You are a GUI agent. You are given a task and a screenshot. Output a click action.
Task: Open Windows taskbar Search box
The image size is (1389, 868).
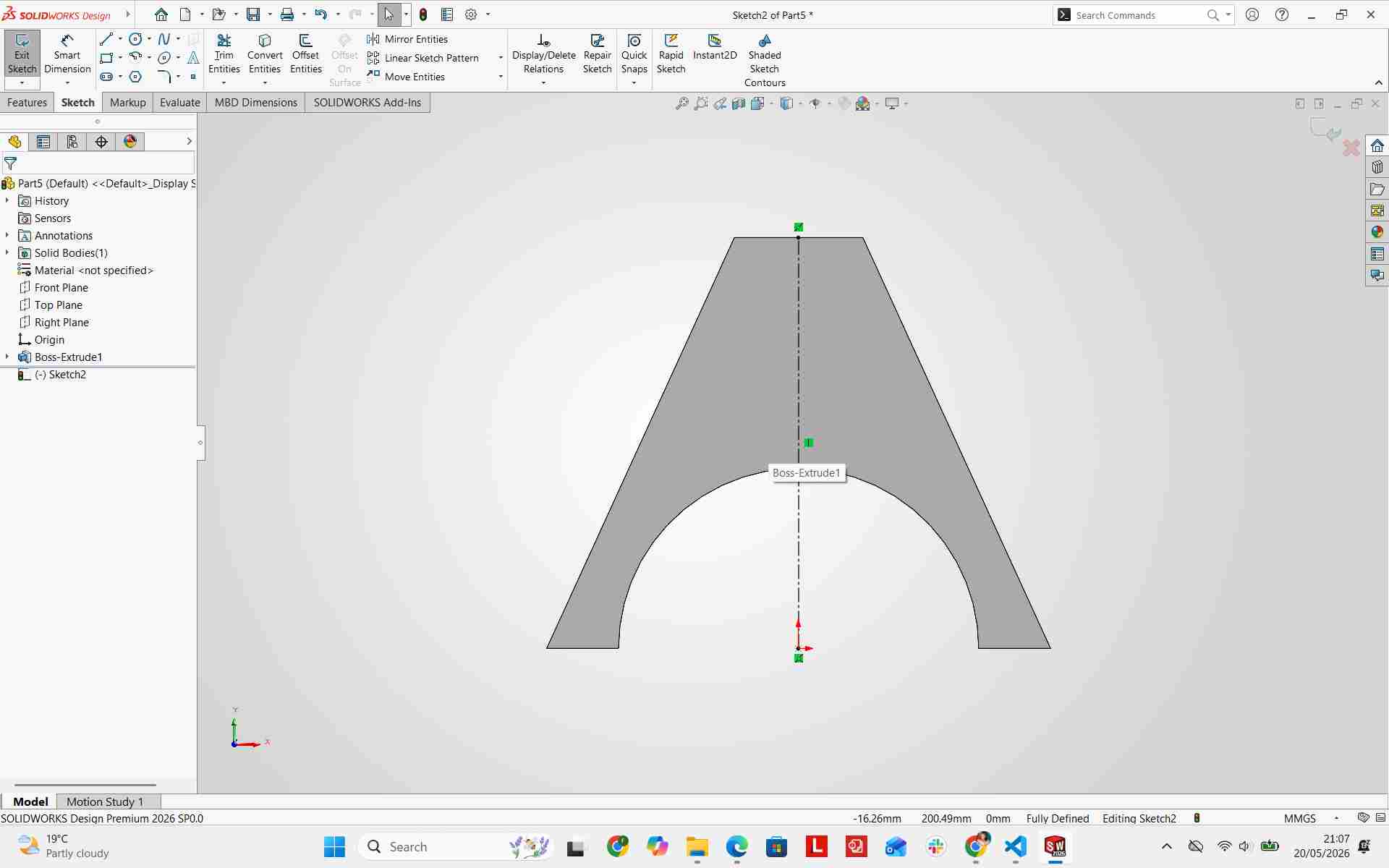(457, 846)
